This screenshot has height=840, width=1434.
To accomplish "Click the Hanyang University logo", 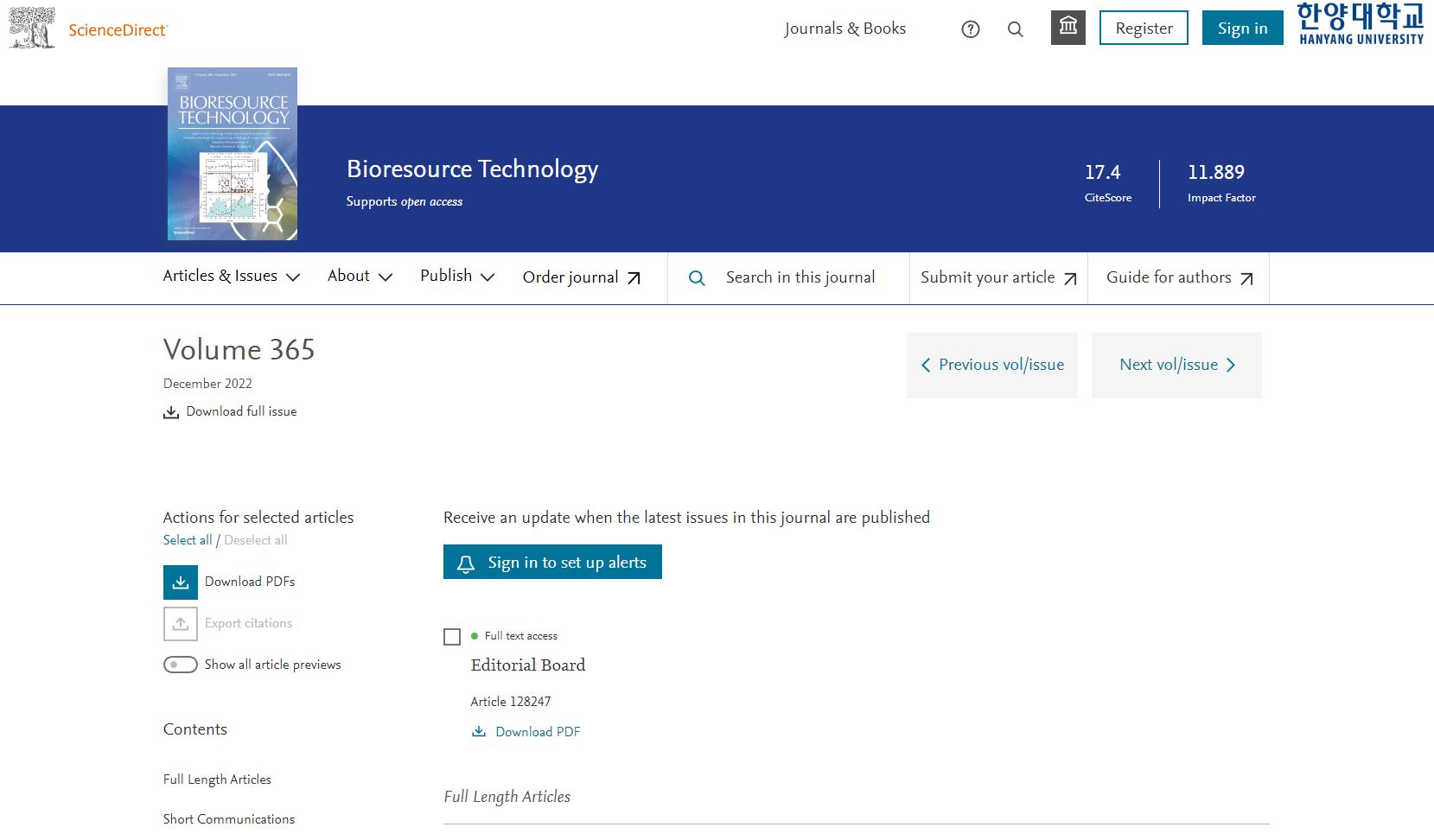I will click(1360, 24).
